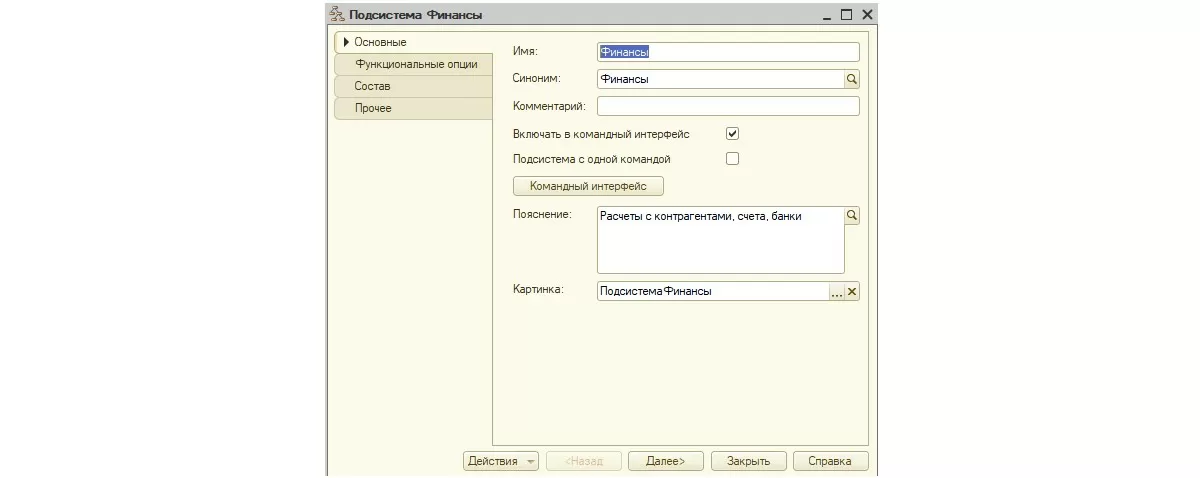1200x478 pixels.
Task: Minimize the Подсистема Финансы window
Action: [827, 15]
